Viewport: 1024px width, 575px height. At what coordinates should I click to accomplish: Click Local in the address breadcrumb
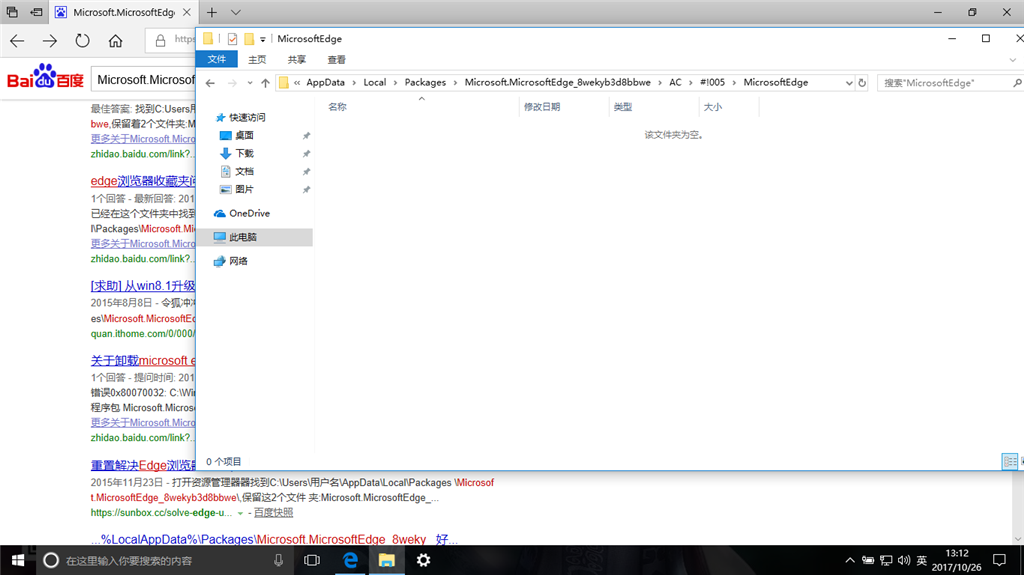coord(375,82)
